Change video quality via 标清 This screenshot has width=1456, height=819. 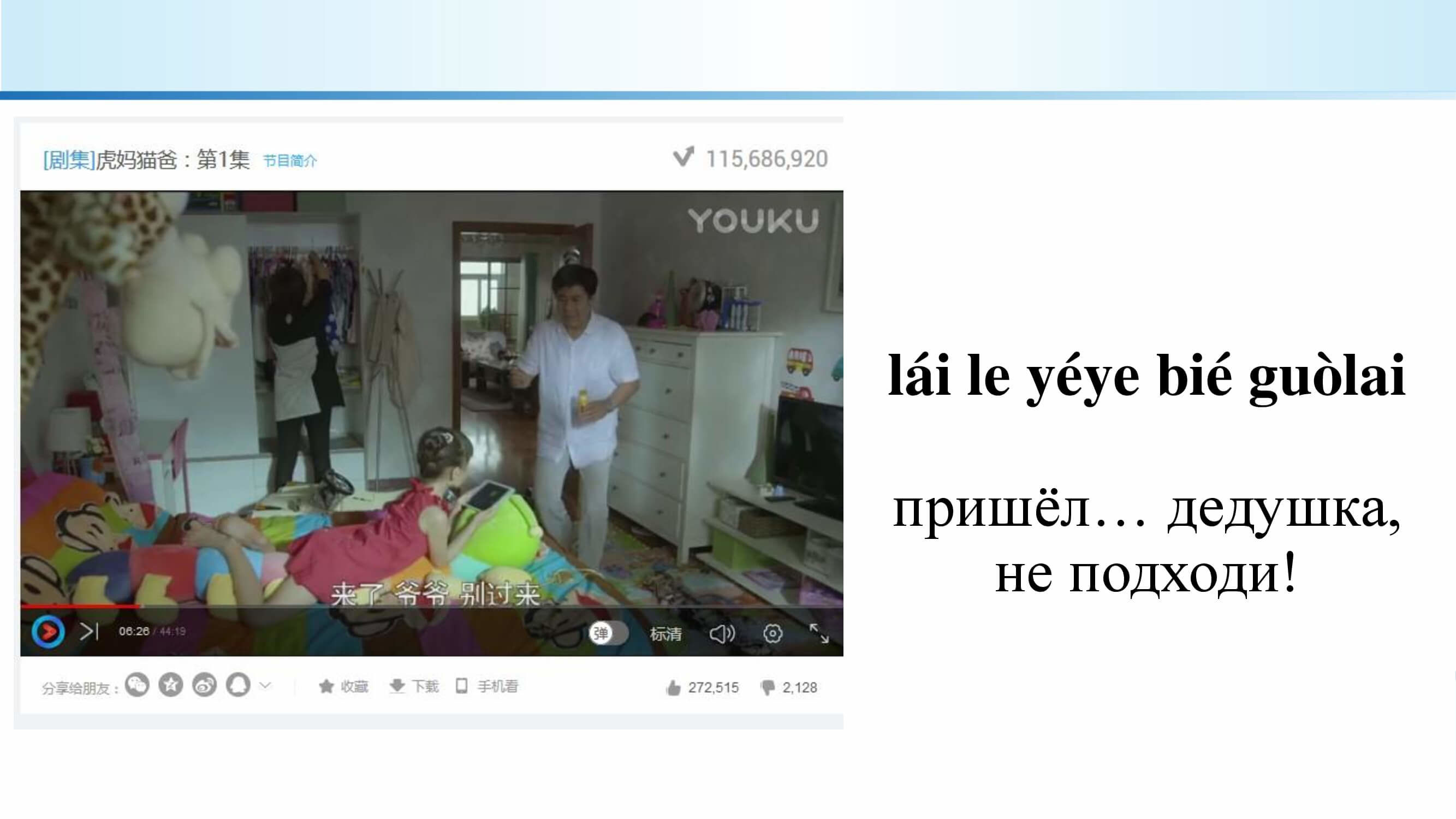tap(665, 633)
